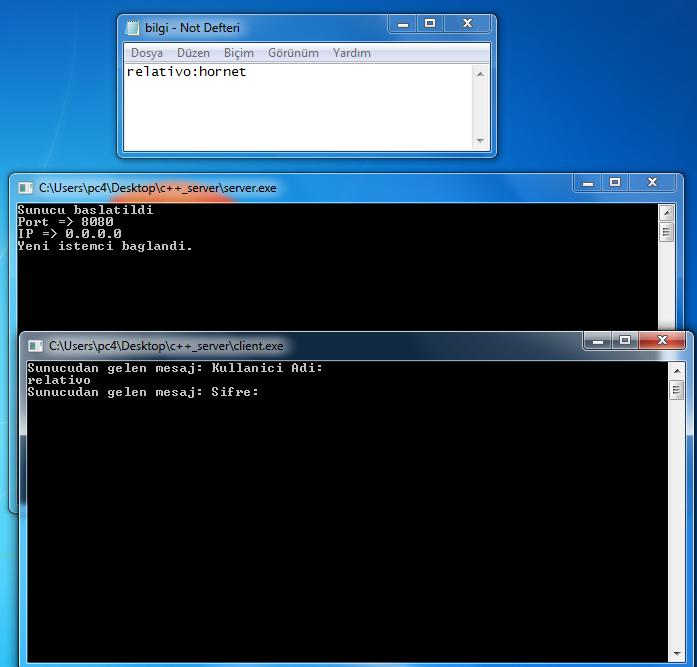This screenshot has width=697, height=667.
Task: Click the 'bilgi - Not Defteri' title text
Action: coord(192,28)
